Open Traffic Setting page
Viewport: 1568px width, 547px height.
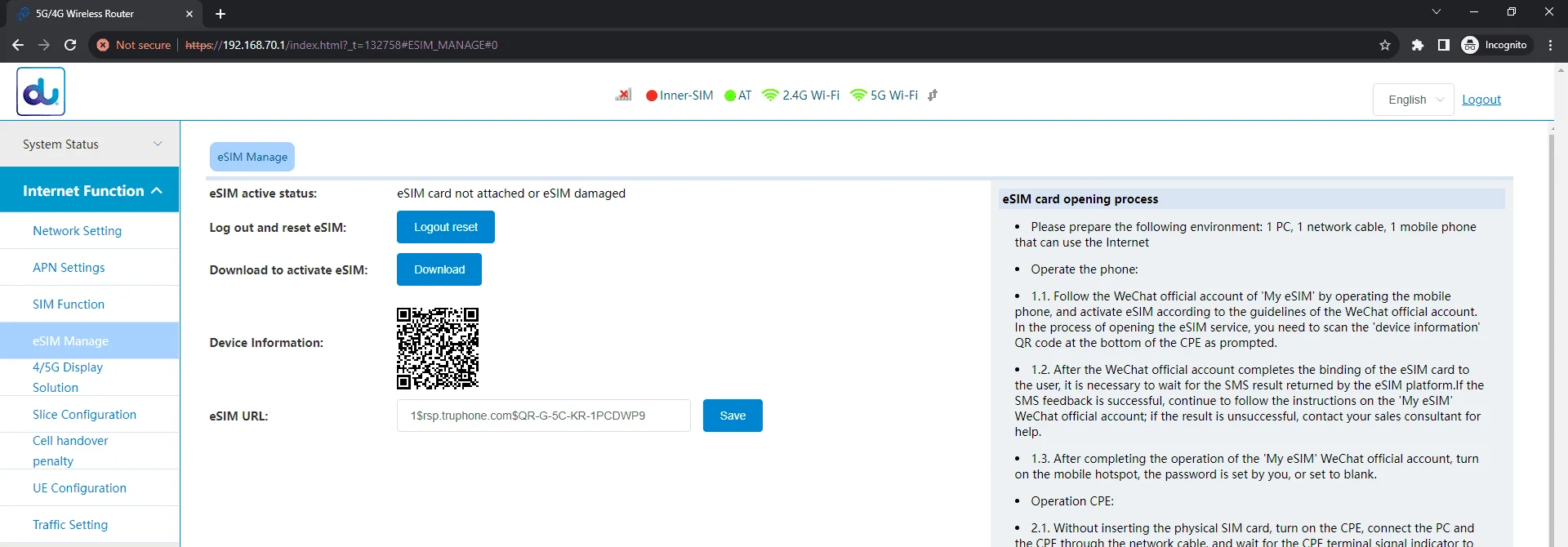pos(70,525)
